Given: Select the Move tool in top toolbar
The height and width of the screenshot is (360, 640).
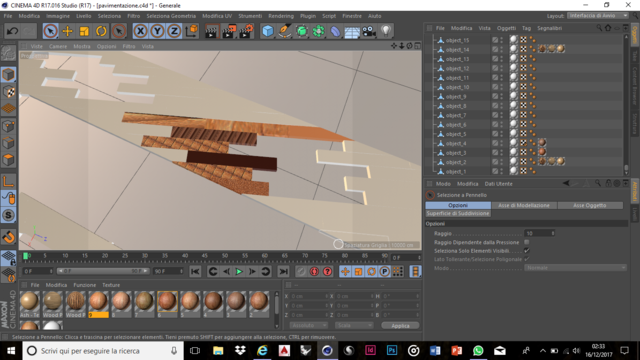Looking at the screenshot, I should click(67, 31).
